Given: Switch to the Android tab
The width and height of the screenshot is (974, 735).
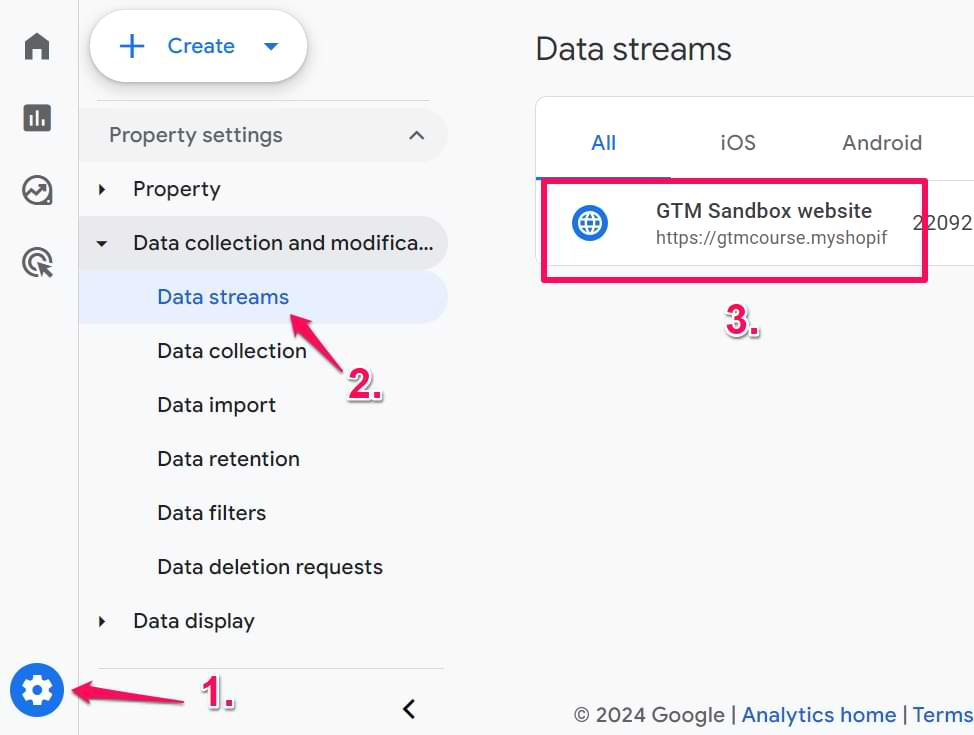Looking at the screenshot, I should click(x=881, y=142).
